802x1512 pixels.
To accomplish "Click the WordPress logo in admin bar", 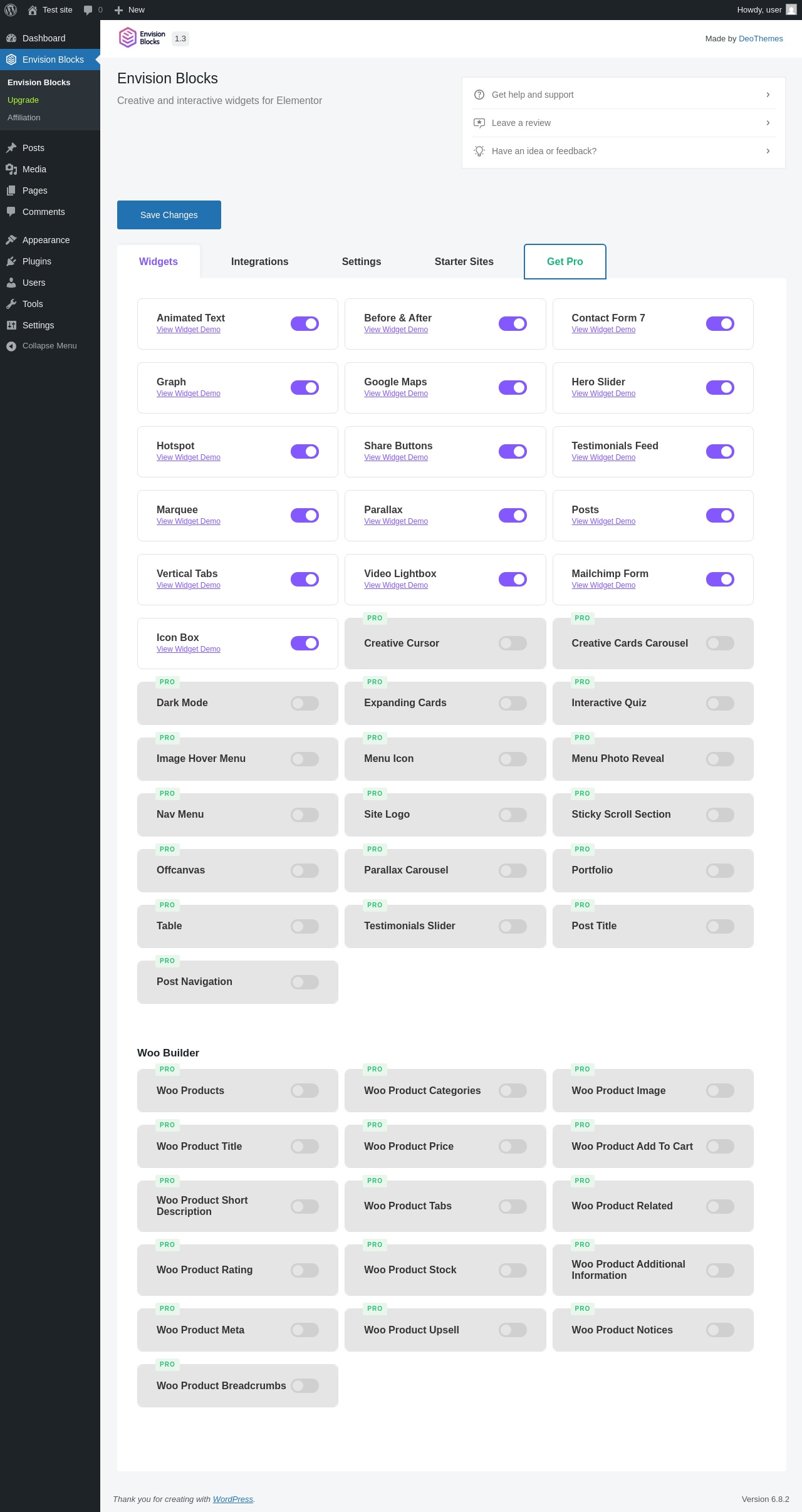I will [x=11, y=10].
